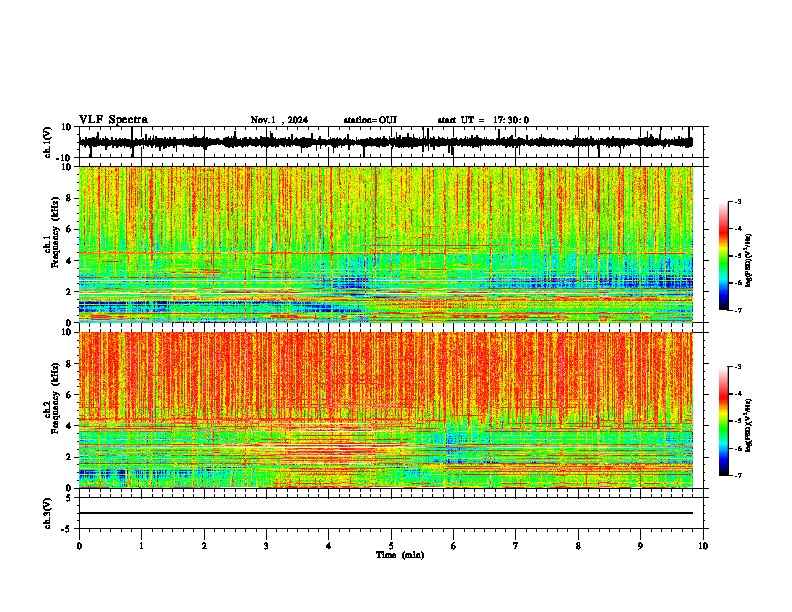Click the "ch.3(V)" axis label

(x=48, y=513)
